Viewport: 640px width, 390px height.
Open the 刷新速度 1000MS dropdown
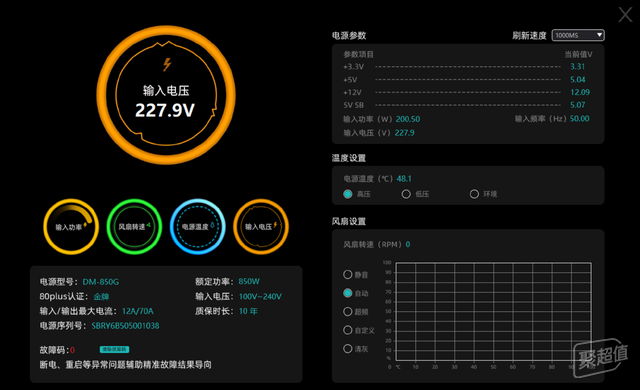[x=578, y=35]
